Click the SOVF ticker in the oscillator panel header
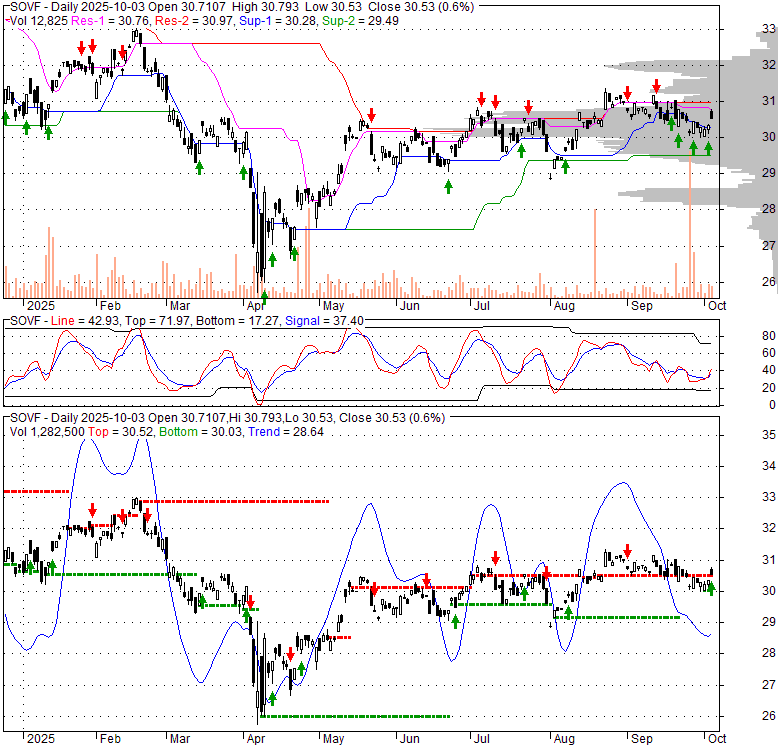The height and width of the screenshot is (745, 780). (x=25, y=321)
